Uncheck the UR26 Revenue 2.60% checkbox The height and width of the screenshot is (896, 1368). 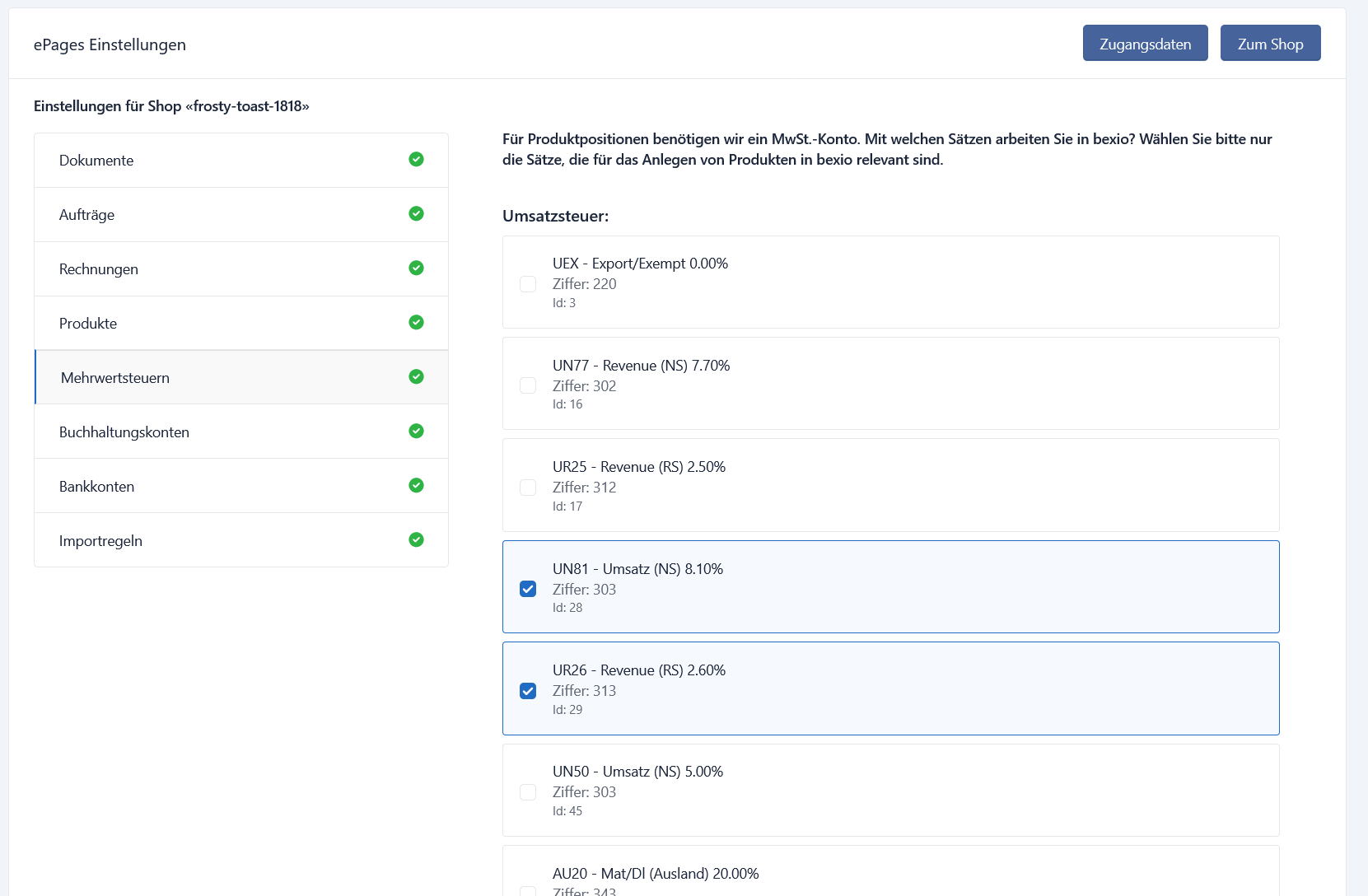[x=528, y=691]
